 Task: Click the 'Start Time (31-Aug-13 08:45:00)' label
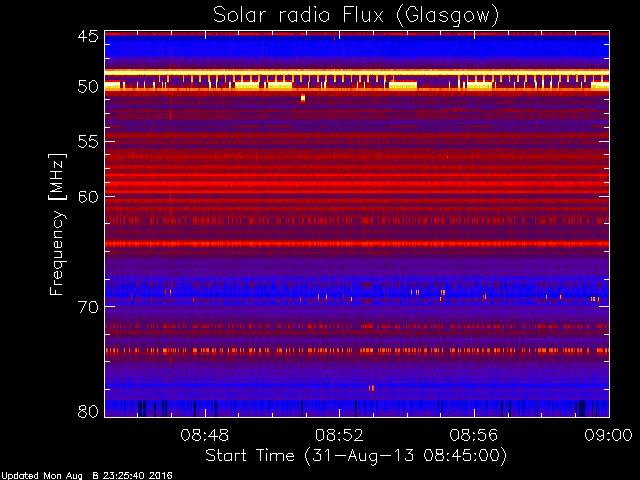[356, 456]
